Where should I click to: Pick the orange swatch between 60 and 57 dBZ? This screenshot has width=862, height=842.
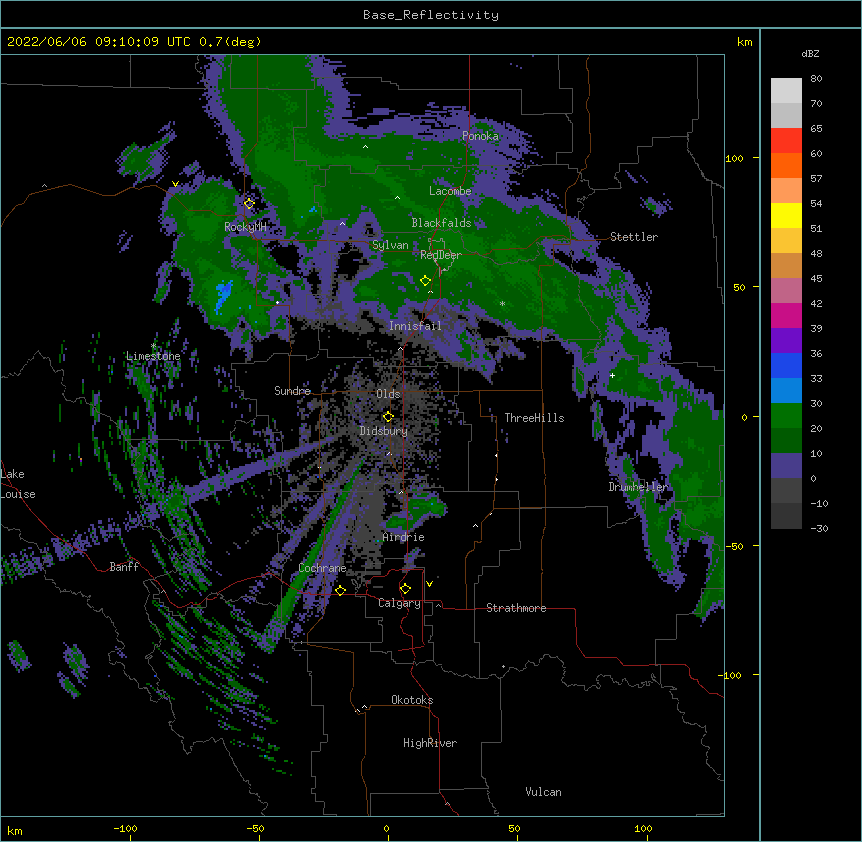(786, 165)
